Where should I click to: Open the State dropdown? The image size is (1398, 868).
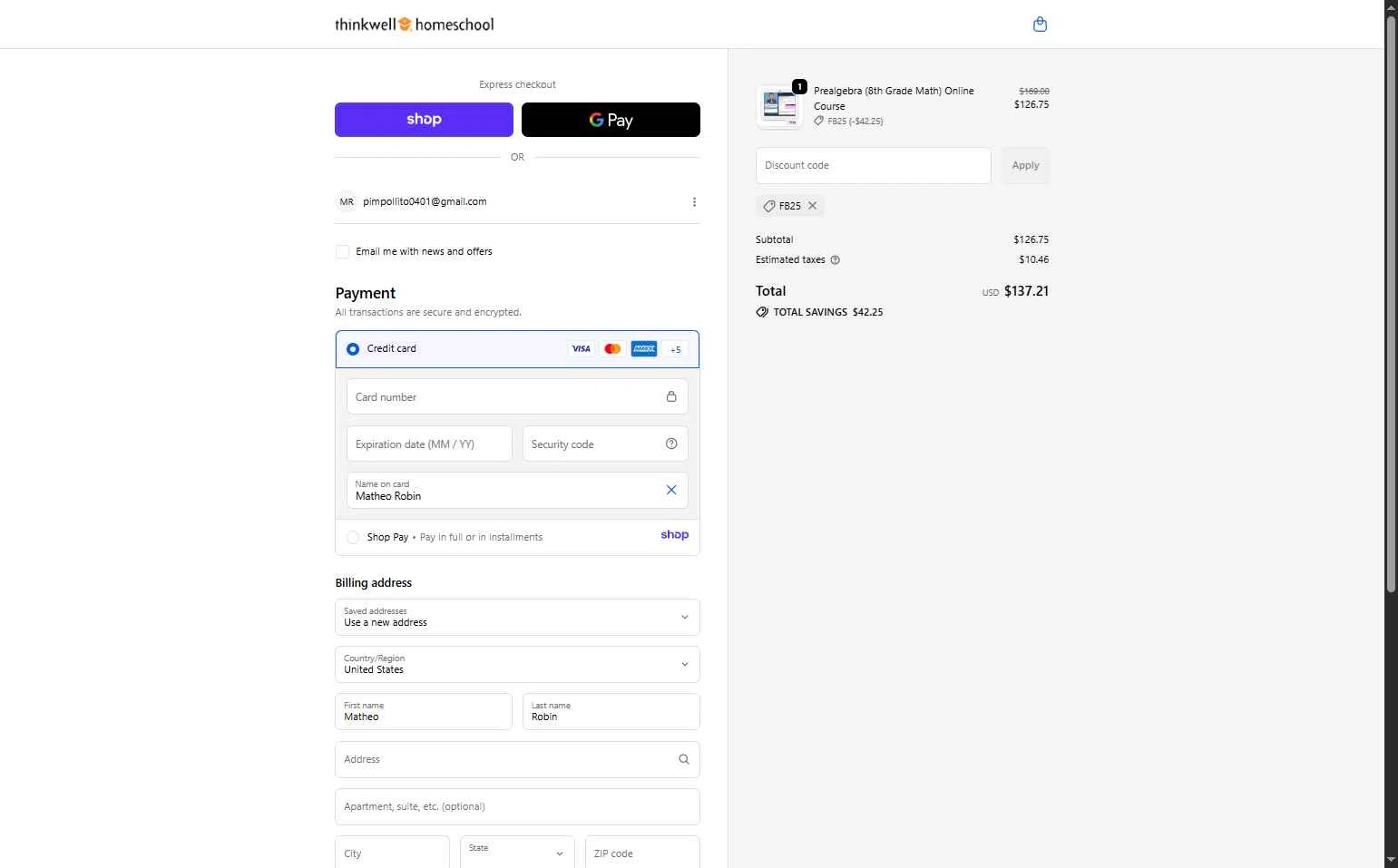[x=517, y=853]
